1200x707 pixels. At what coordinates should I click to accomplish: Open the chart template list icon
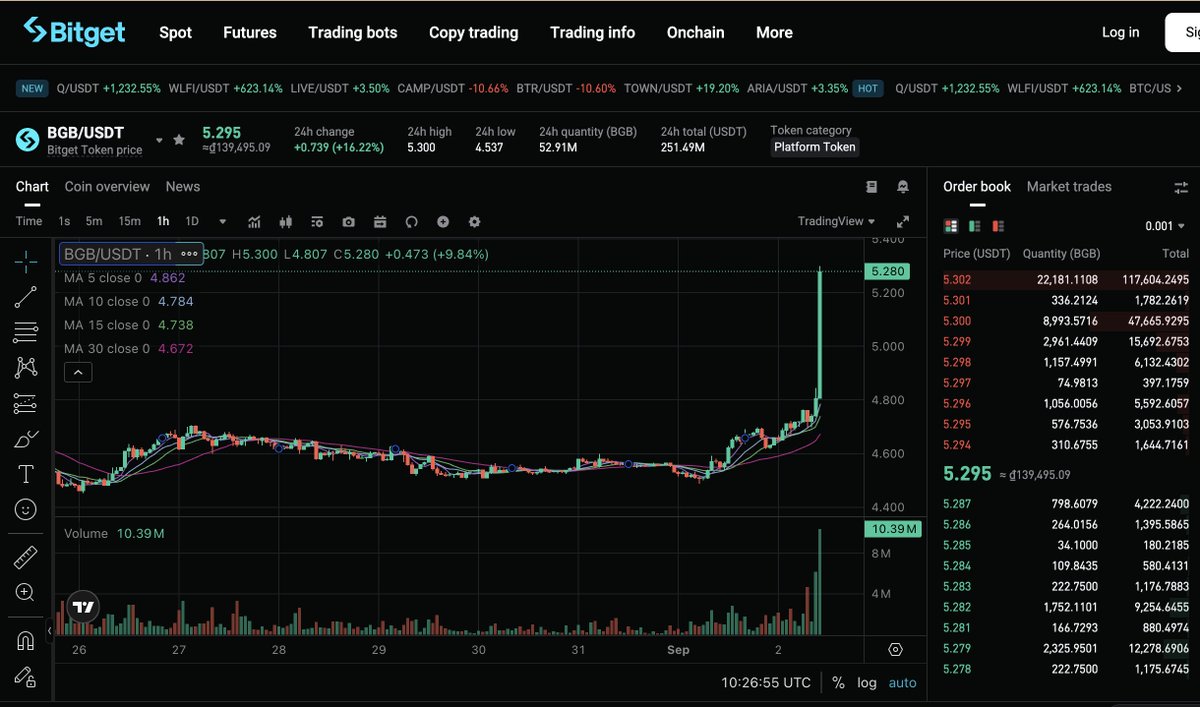[x=317, y=221]
